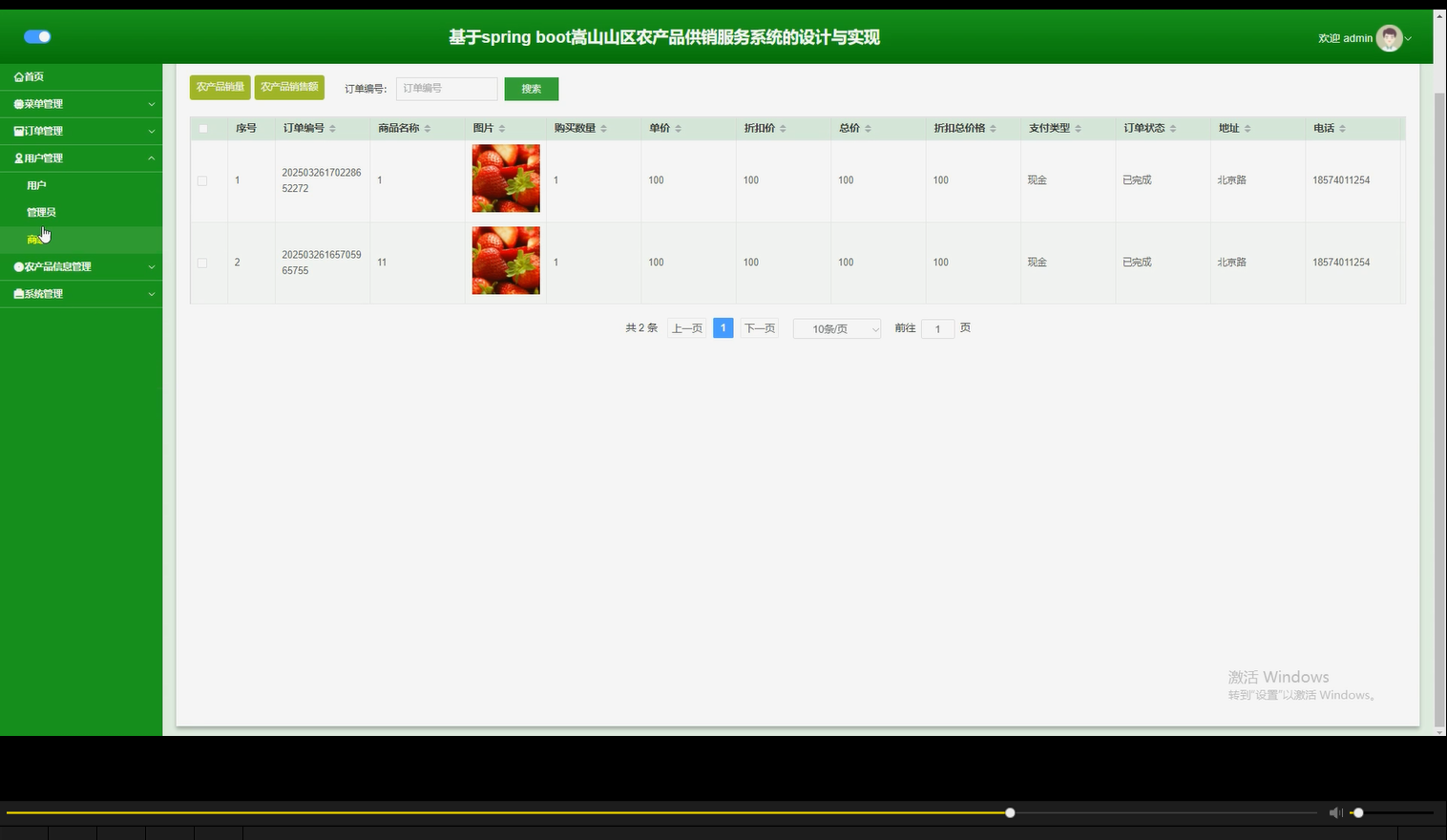Image resolution: width=1447 pixels, height=840 pixels.
Task: Click the 前往 page number input
Action: click(938, 329)
